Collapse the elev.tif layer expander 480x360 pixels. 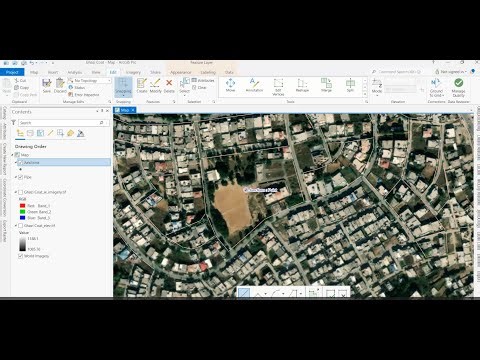15,226
